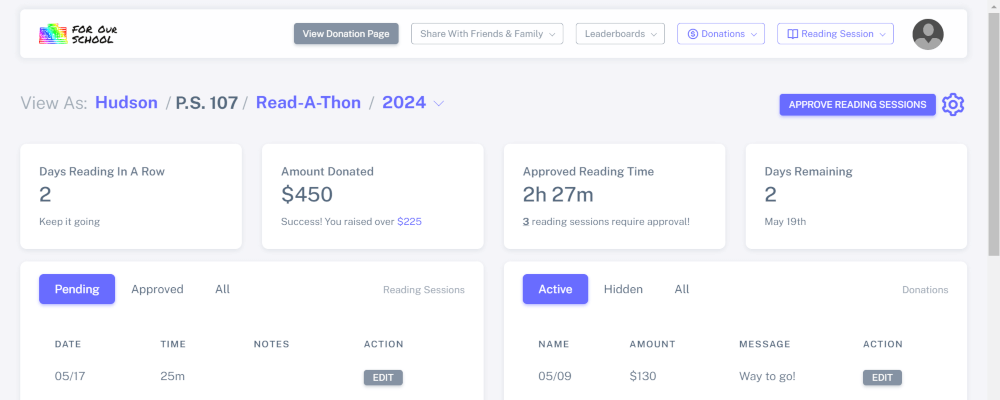Expand the 2024 year selector
Image resolution: width=1000 pixels, height=400 pixels.
pyautogui.click(x=413, y=102)
